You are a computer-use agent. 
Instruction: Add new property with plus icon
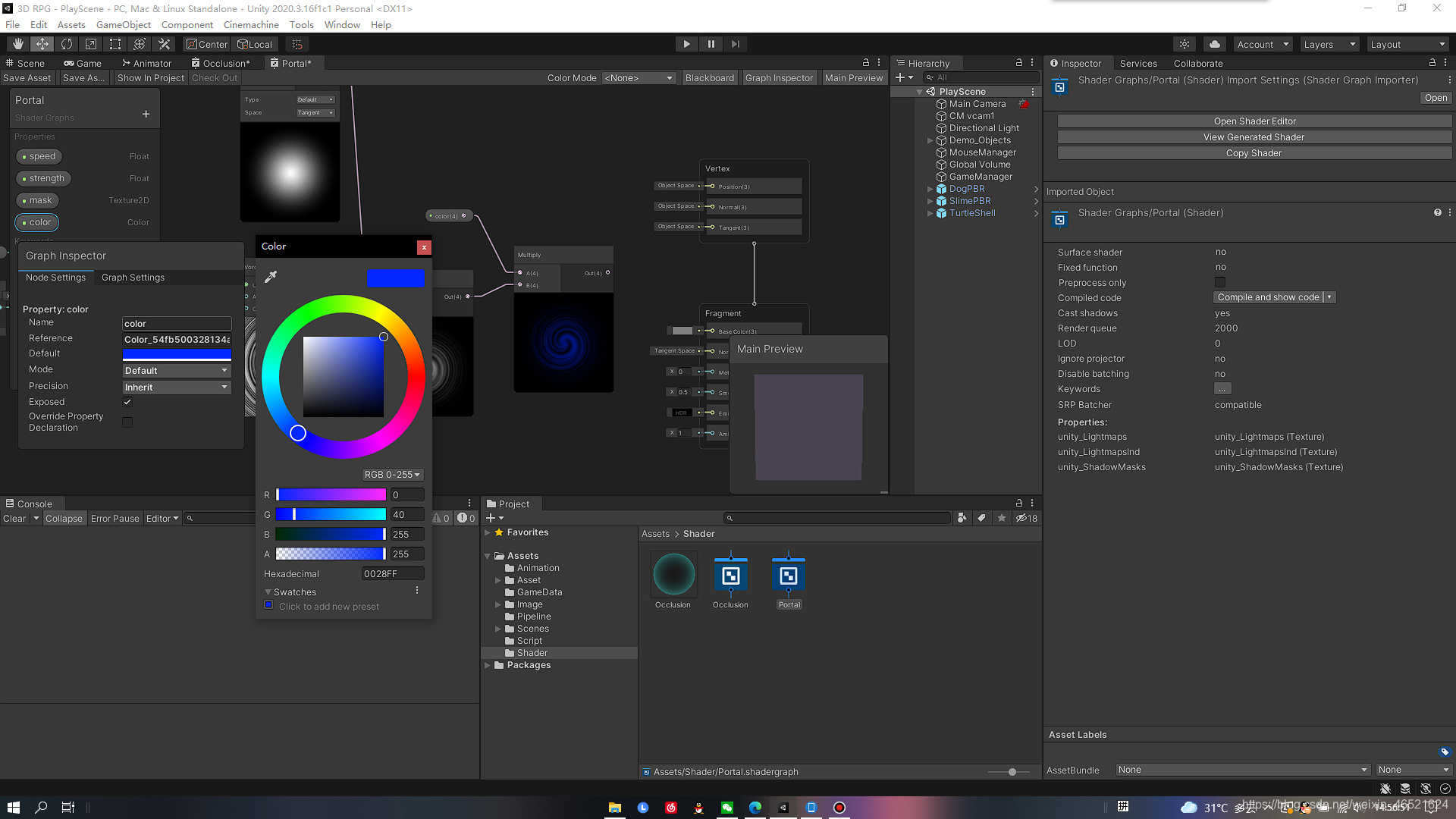point(146,115)
